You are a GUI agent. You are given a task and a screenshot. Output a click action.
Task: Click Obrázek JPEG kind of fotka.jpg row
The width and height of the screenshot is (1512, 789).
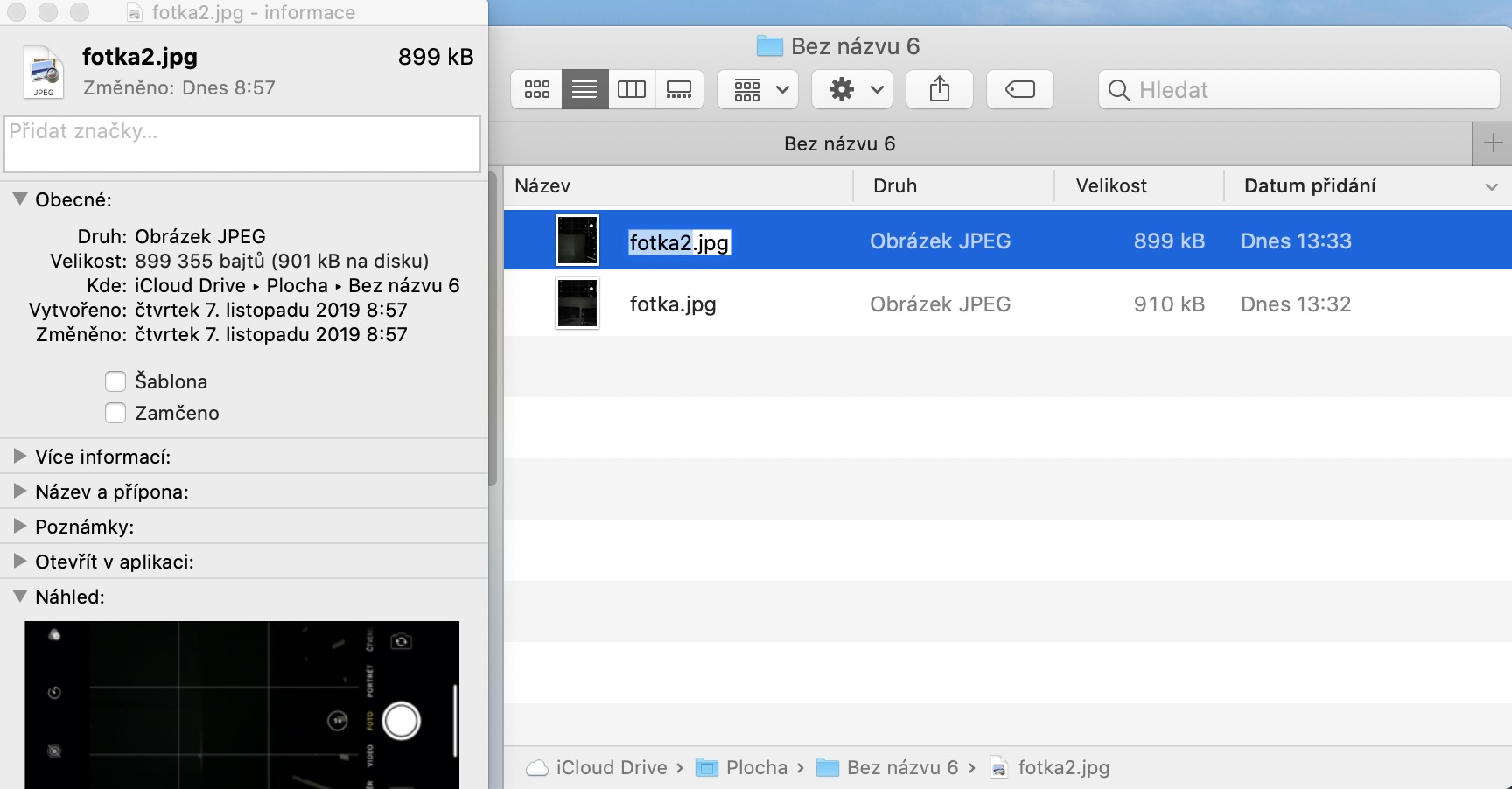(x=940, y=304)
